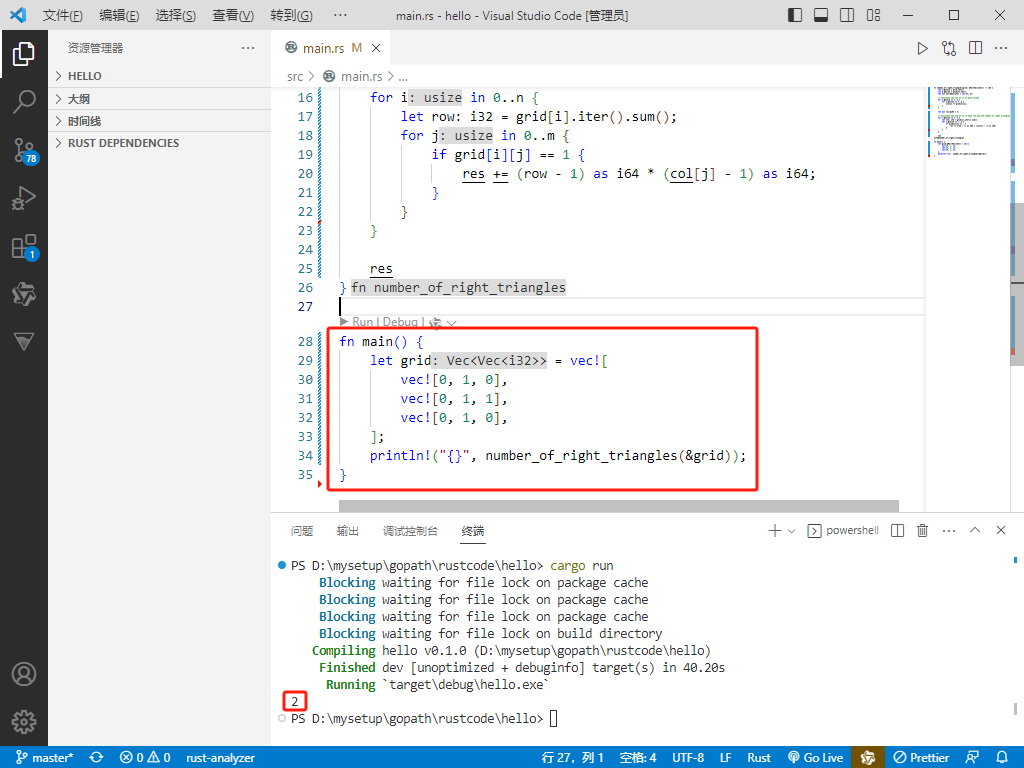Go to line via 行 27, 列 1
Viewport: 1024px width, 768px height.
(573, 758)
